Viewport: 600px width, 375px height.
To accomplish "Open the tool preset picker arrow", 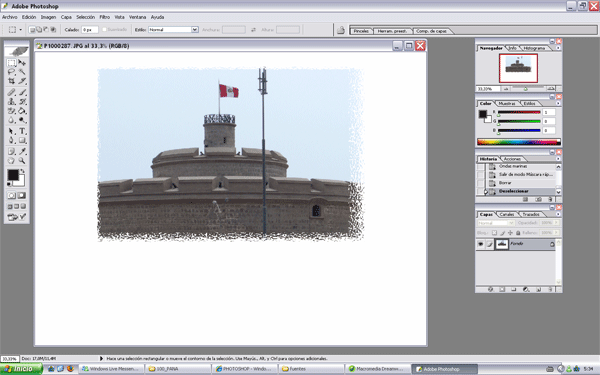I will click(x=20, y=30).
